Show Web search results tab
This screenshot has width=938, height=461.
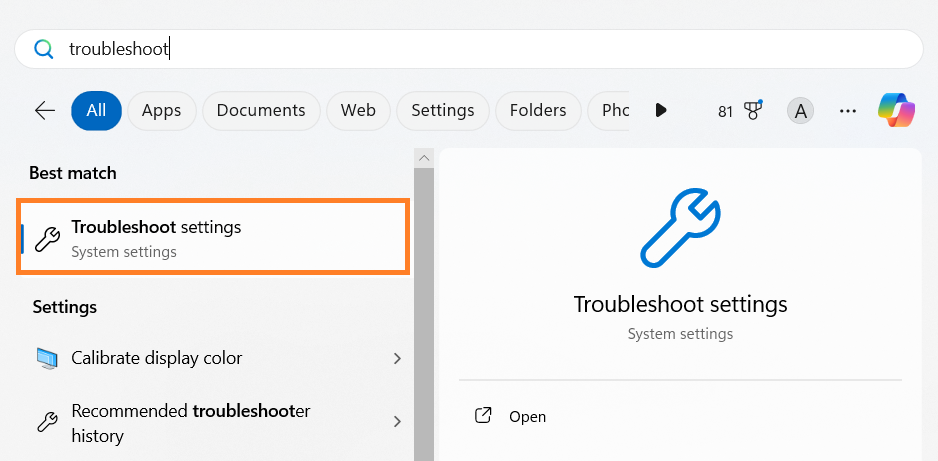[358, 110]
